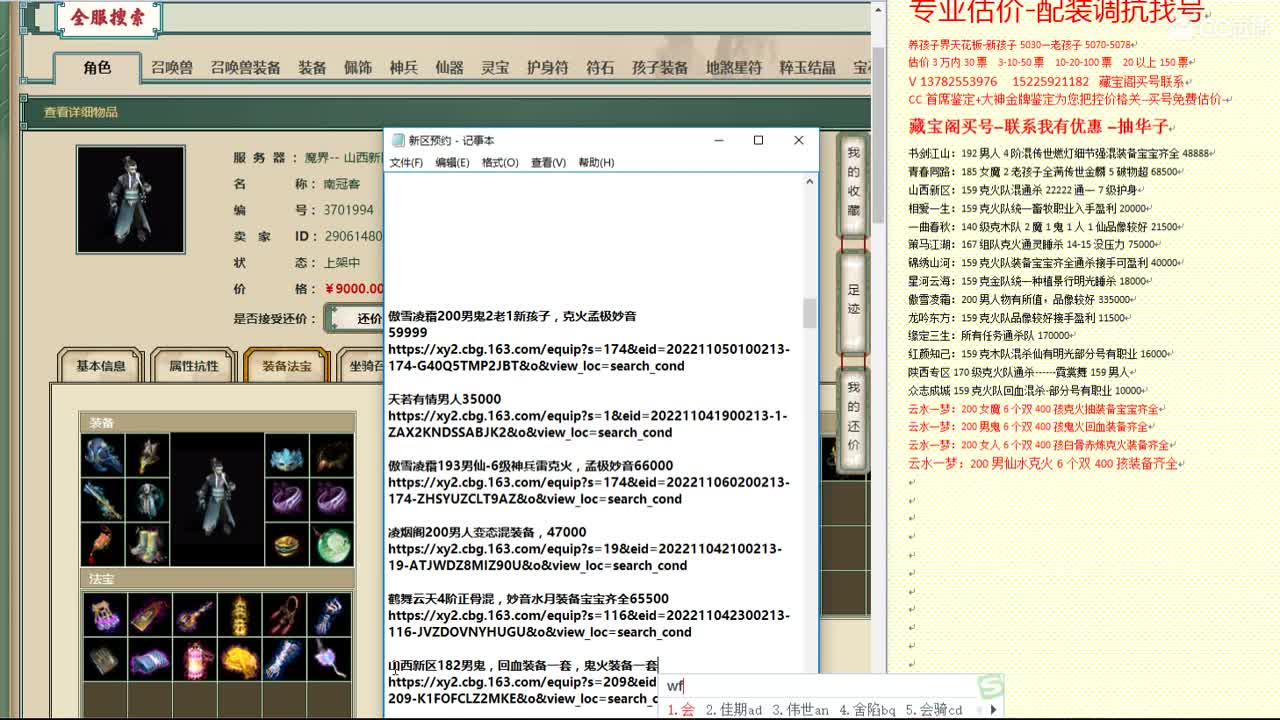Switch to the 召唤兽装备 tab
Image resolution: width=1280 pixels, height=720 pixels.
pyautogui.click(x=245, y=67)
